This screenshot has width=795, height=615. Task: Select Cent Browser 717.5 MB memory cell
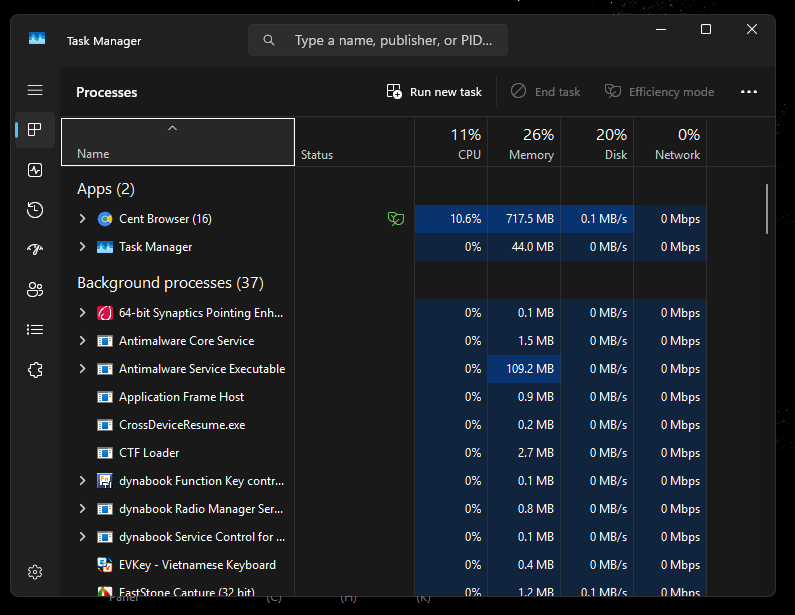pos(524,219)
